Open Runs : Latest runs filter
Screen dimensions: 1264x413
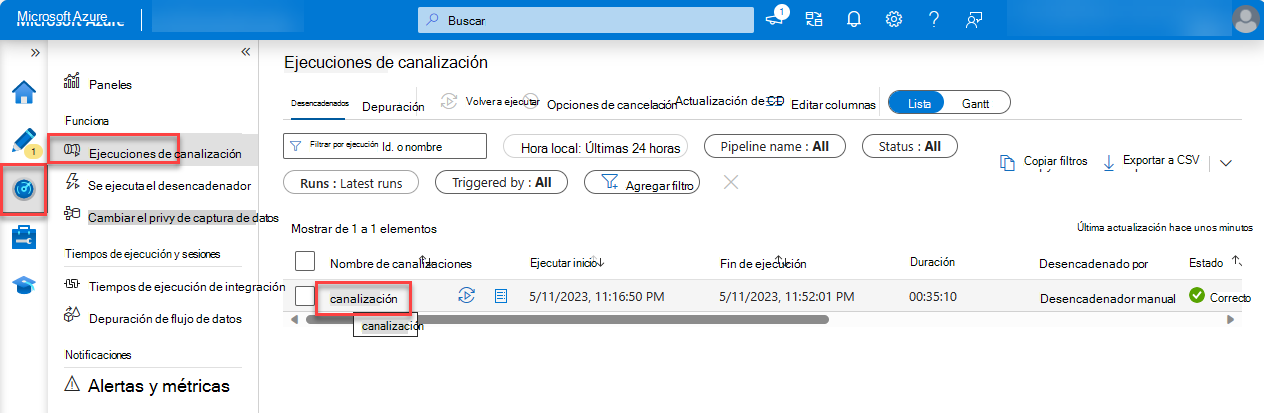[351, 182]
